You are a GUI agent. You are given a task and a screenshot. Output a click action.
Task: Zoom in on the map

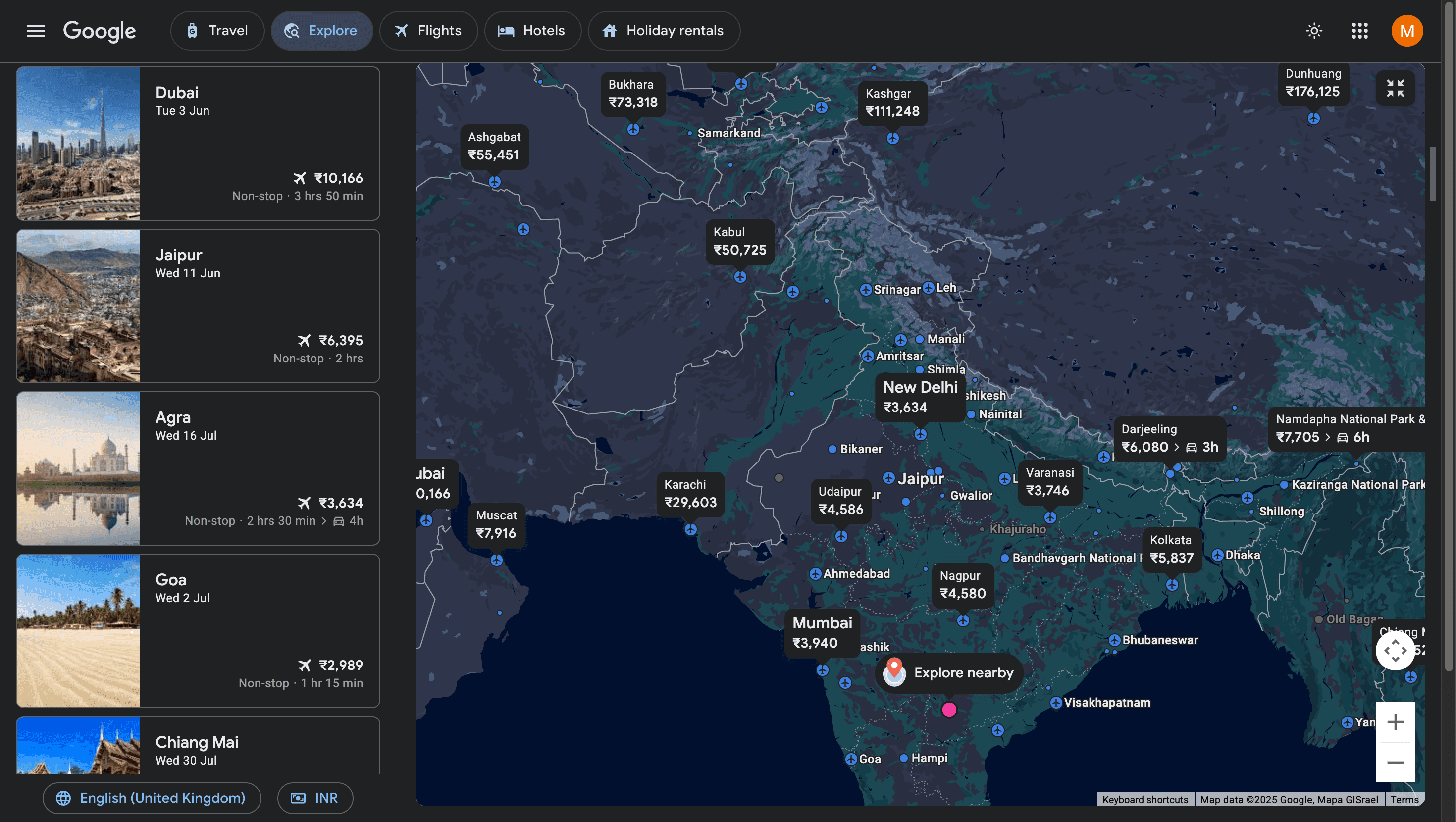(x=1395, y=722)
